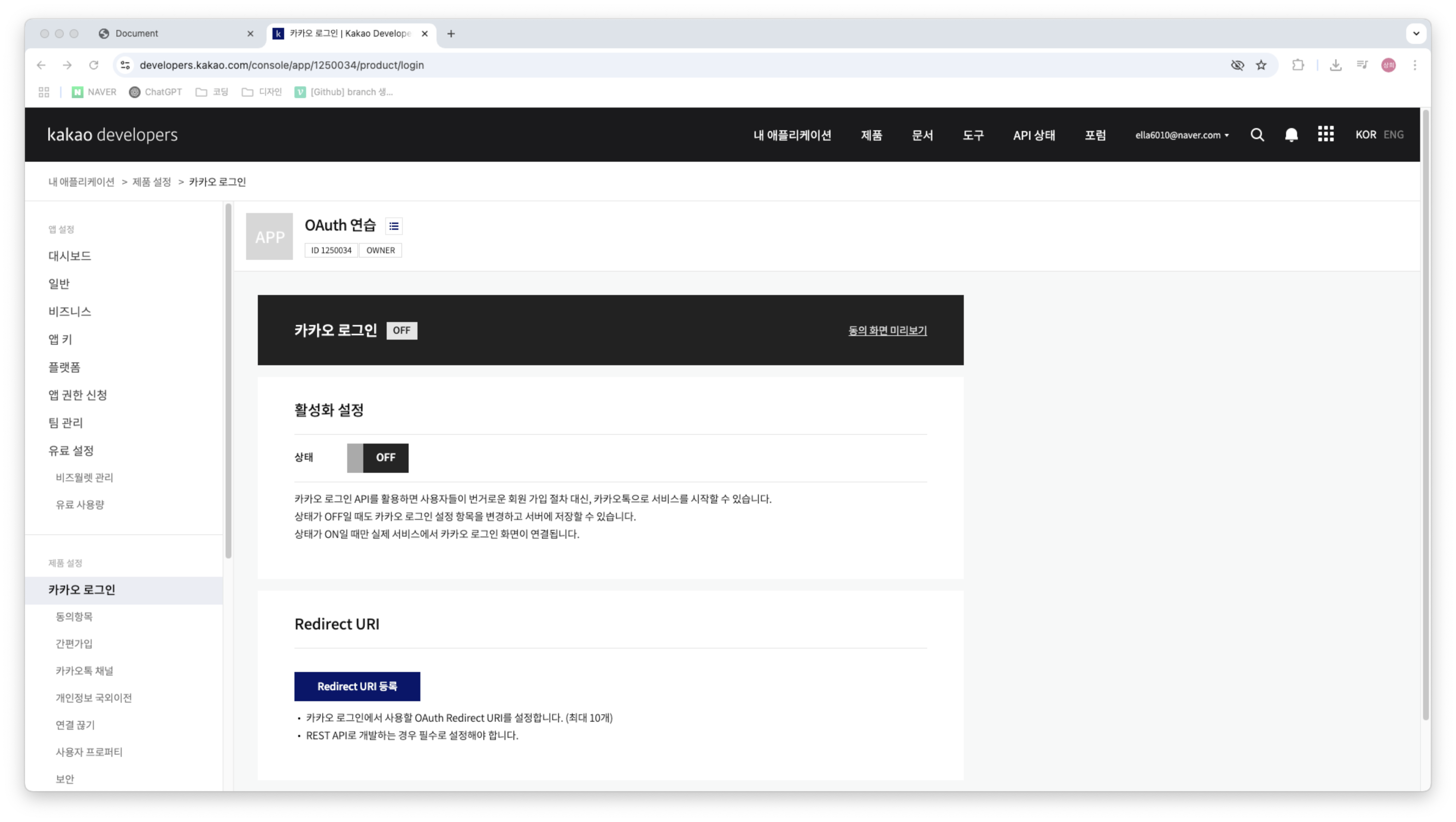Open the 도구 menu in header
Screen dimensions: 1456x822
(x=973, y=135)
